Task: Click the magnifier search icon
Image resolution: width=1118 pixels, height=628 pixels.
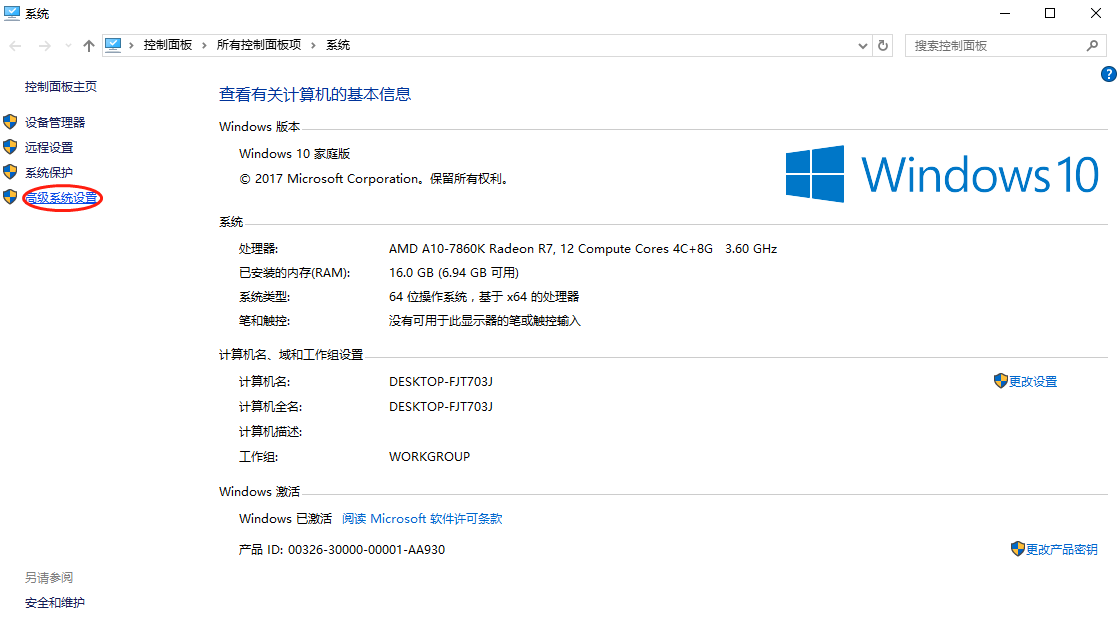Action: tap(1092, 46)
